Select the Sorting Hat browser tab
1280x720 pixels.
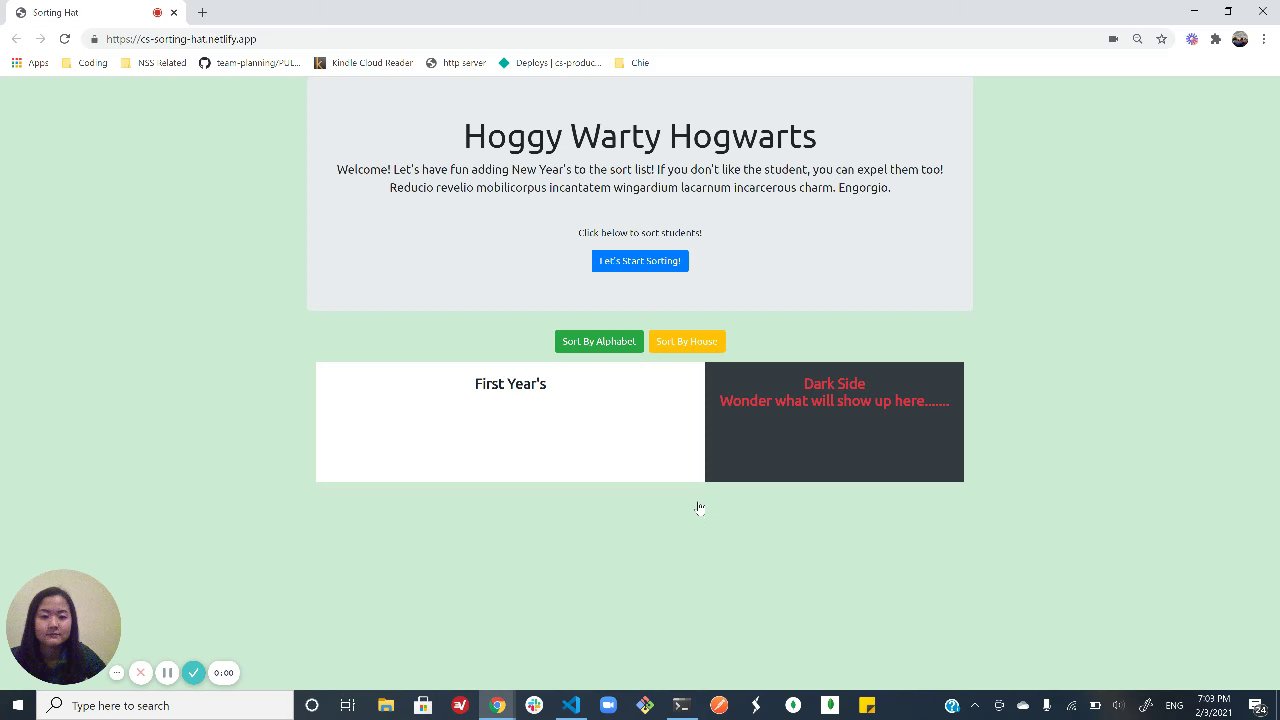(95, 13)
